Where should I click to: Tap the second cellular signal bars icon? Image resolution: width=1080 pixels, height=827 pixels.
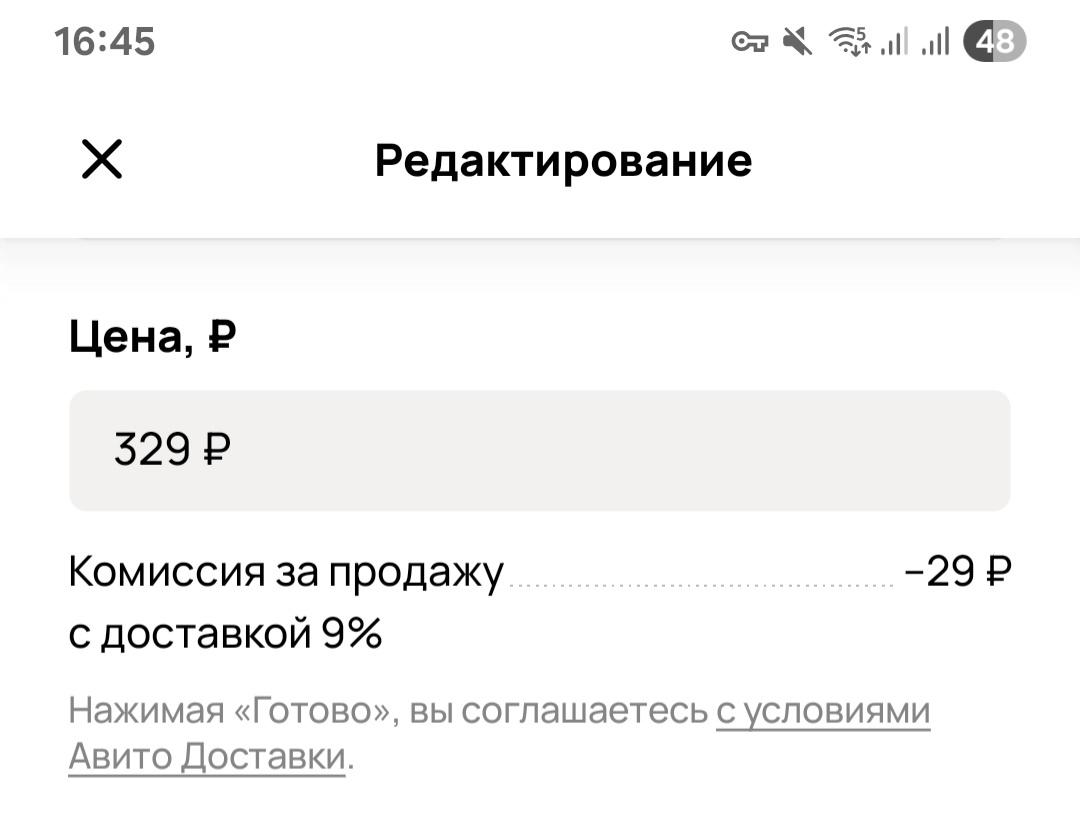point(935,41)
